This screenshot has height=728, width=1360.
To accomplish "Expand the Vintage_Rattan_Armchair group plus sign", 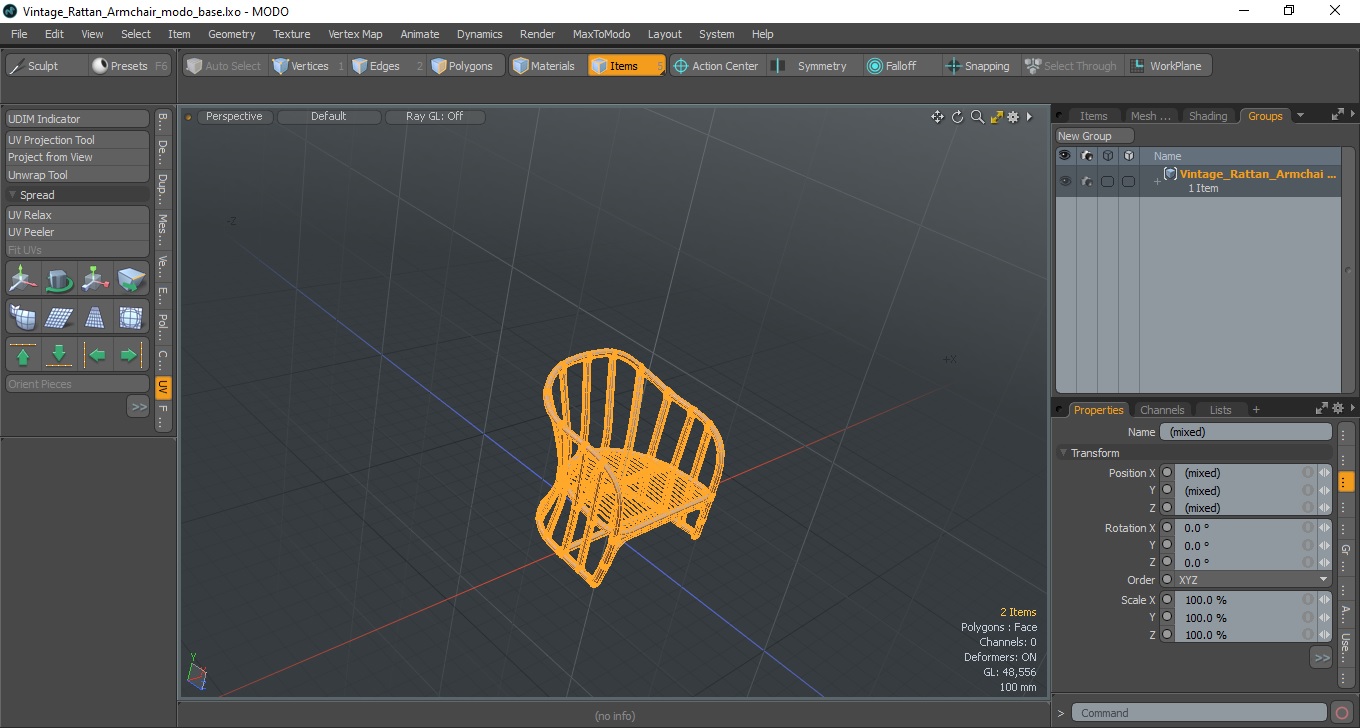I will [1157, 182].
